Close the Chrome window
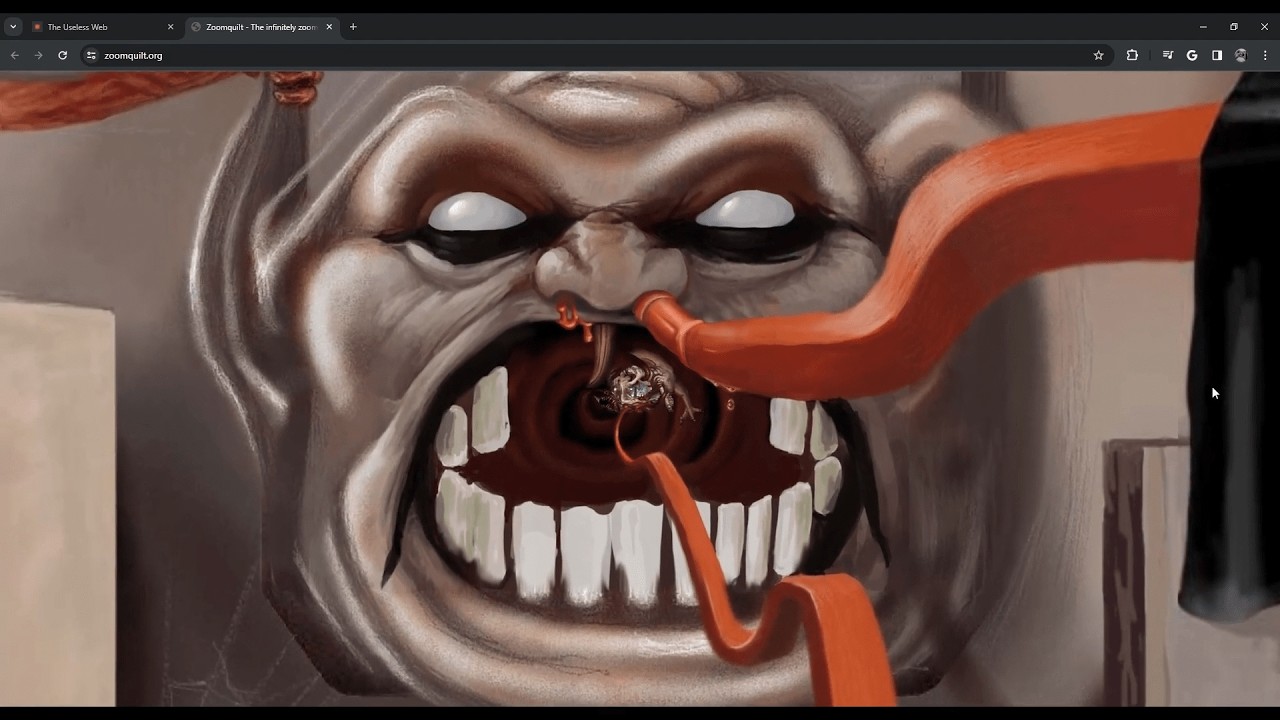The image size is (1280, 720). click(1264, 27)
